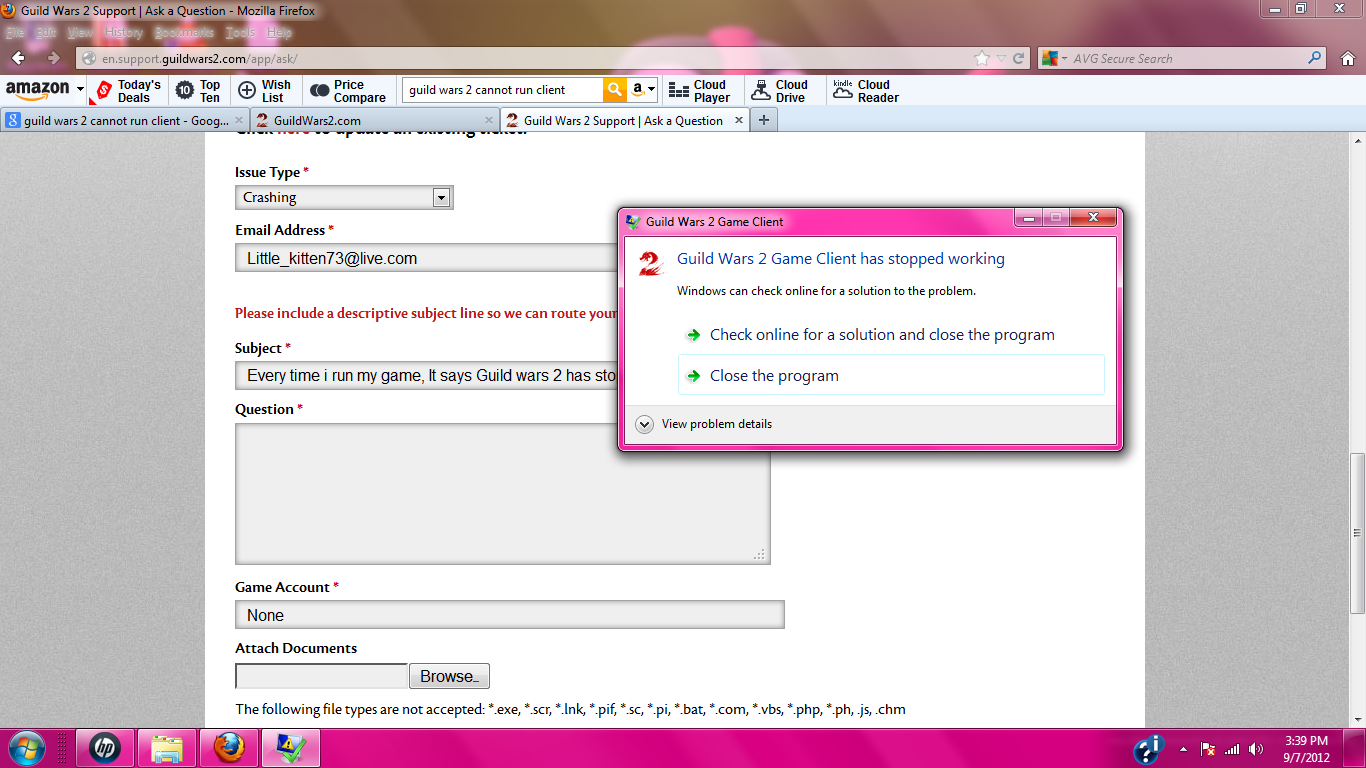Click the Firefox taskbar button
Screen dimensions: 1366x768
[x=229, y=748]
